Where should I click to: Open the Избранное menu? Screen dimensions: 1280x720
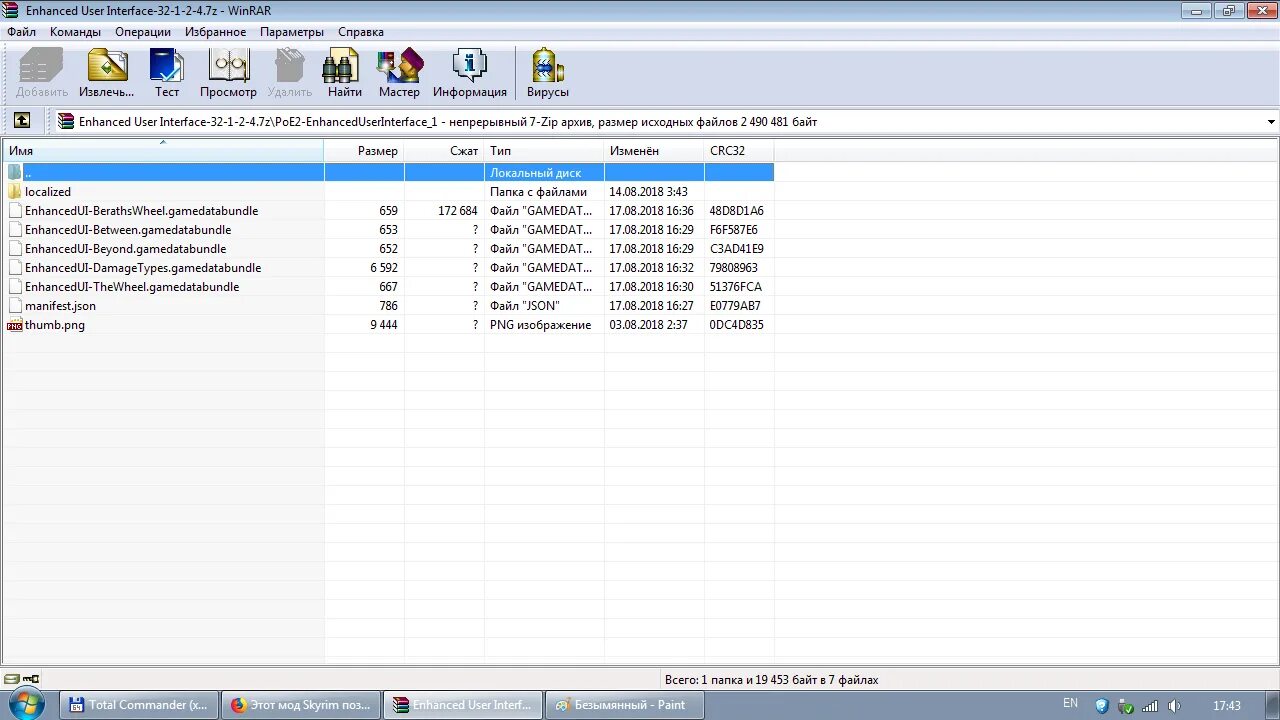click(x=215, y=32)
